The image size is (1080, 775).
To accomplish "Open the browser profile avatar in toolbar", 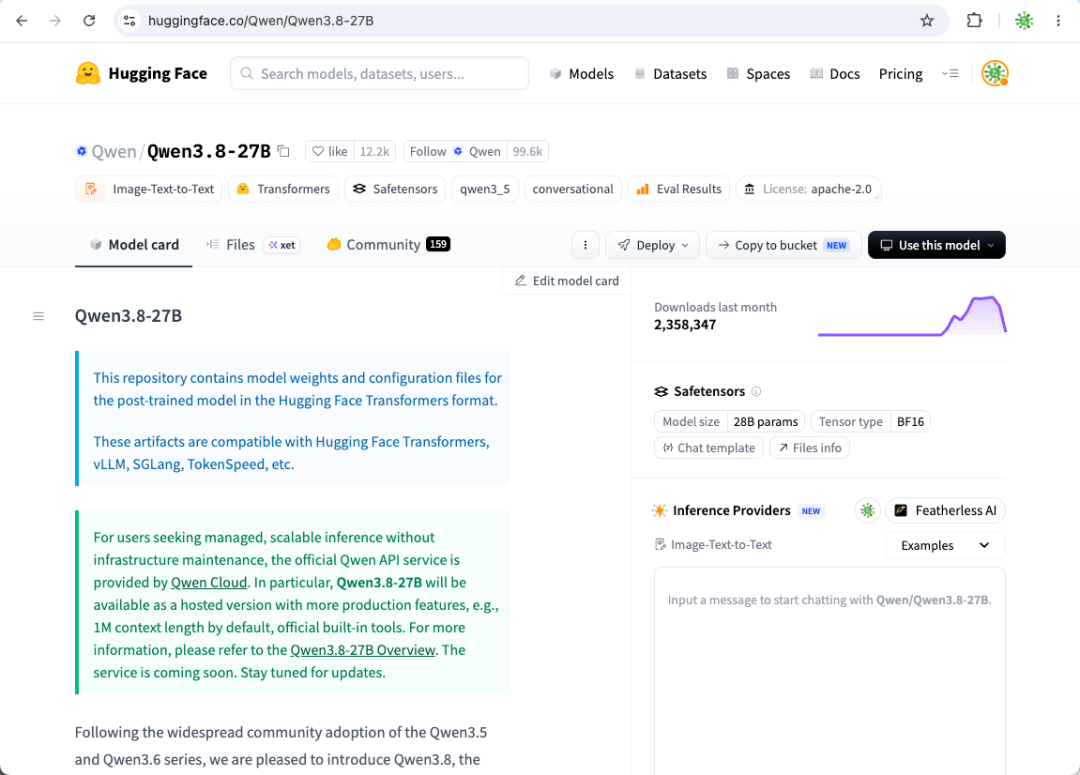I will point(1024,21).
